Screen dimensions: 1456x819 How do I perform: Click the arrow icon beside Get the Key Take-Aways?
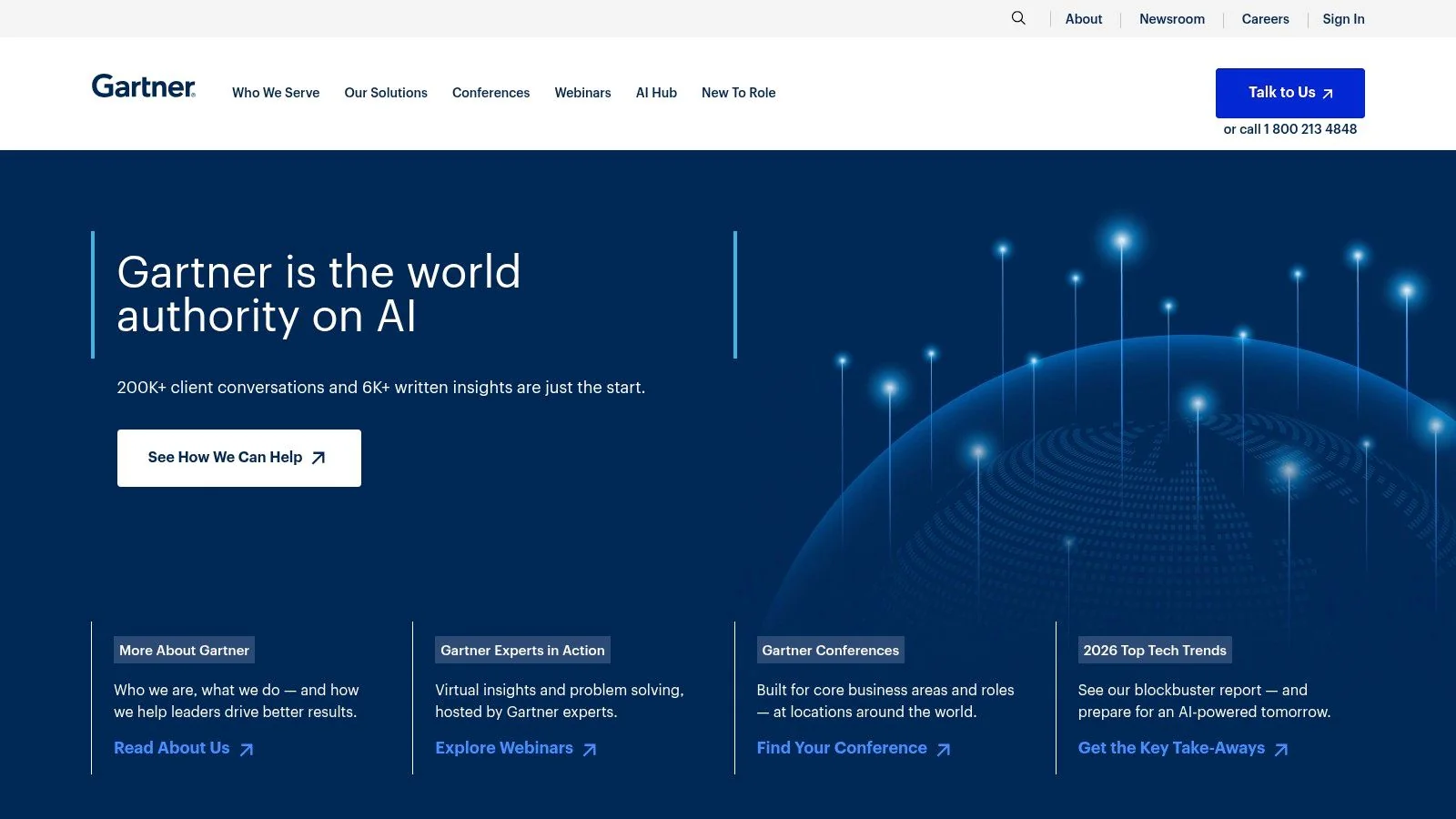pyautogui.click(x=1281, y=749)
